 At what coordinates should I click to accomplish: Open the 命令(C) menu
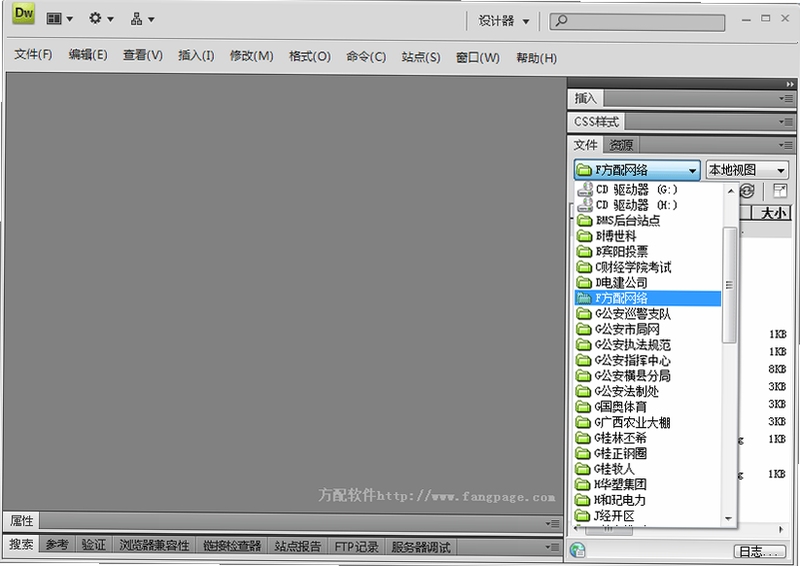pos(366,57)
